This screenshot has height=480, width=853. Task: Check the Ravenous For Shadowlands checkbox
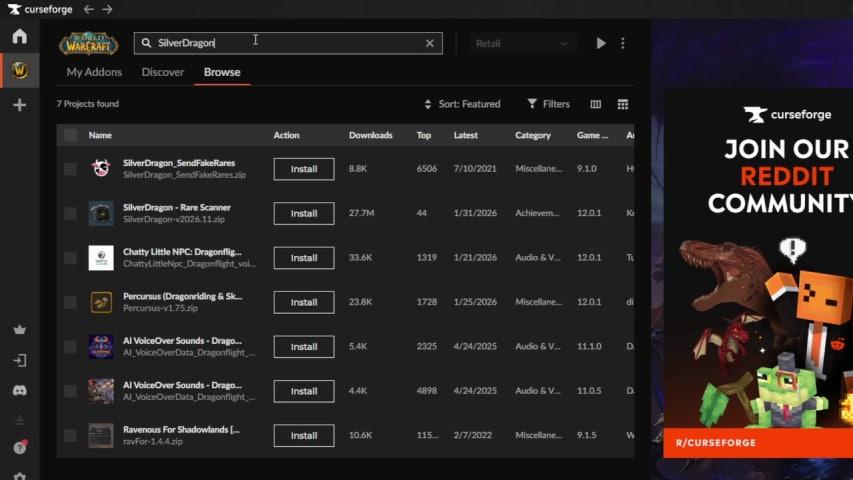click(70, 435)
